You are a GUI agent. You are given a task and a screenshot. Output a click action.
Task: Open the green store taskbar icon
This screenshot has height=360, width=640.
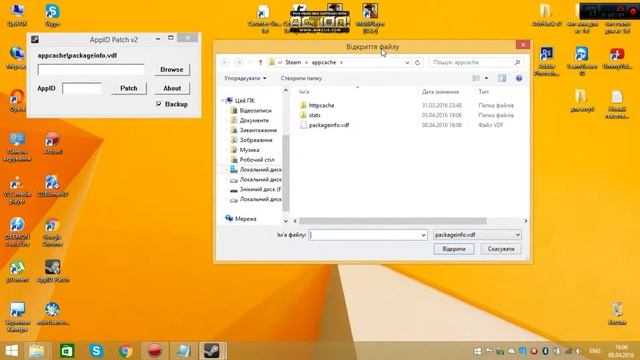67,351
